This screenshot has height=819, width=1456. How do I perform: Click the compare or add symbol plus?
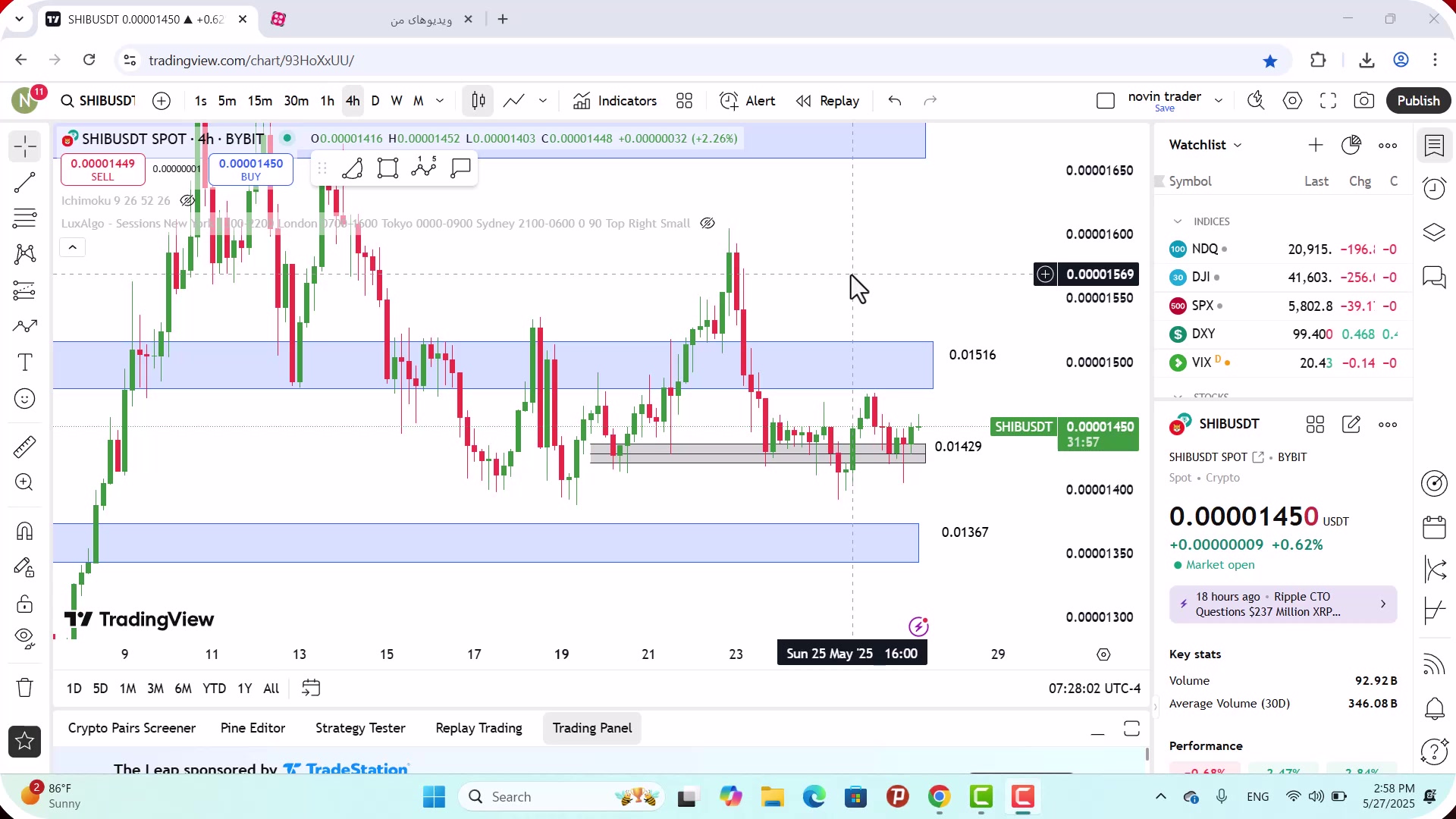(162, 101)
